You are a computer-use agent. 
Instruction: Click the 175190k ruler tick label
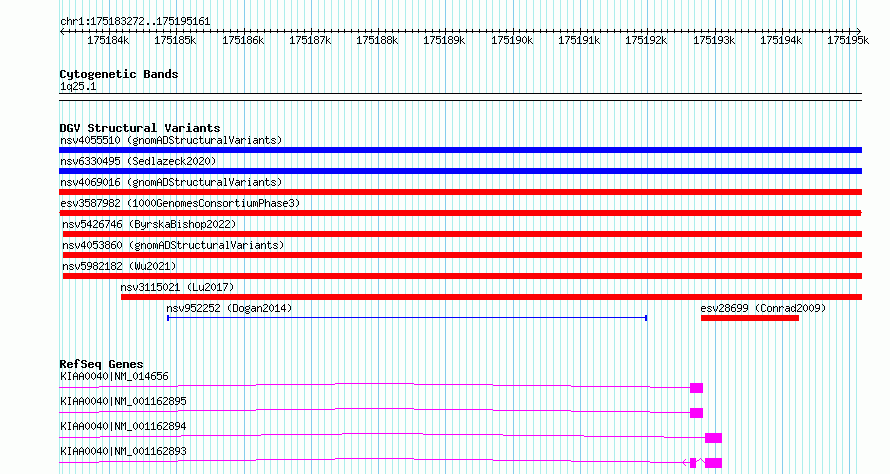coord(512,40)
